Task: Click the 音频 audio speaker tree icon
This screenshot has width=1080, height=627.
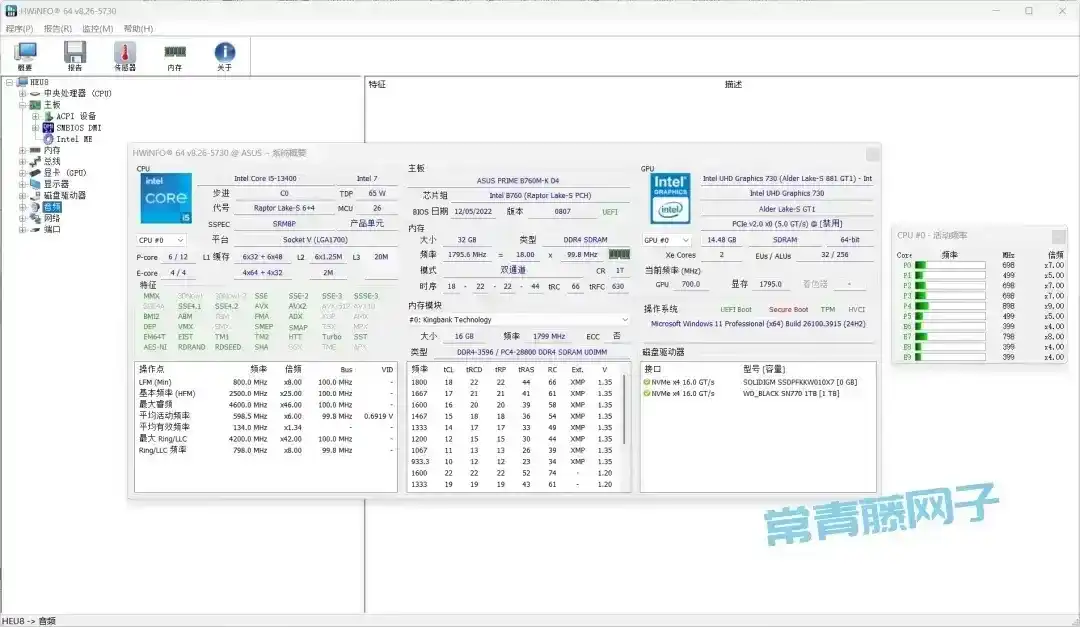Action: pyautogui.click(x=35, y=207)
